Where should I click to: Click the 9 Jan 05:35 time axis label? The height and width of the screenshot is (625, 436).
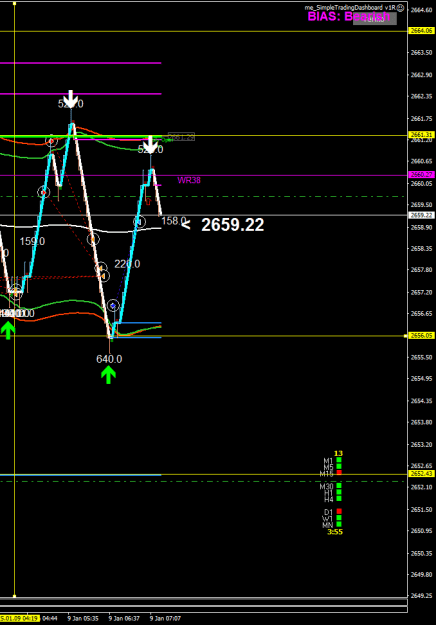(x=83, y=619)
